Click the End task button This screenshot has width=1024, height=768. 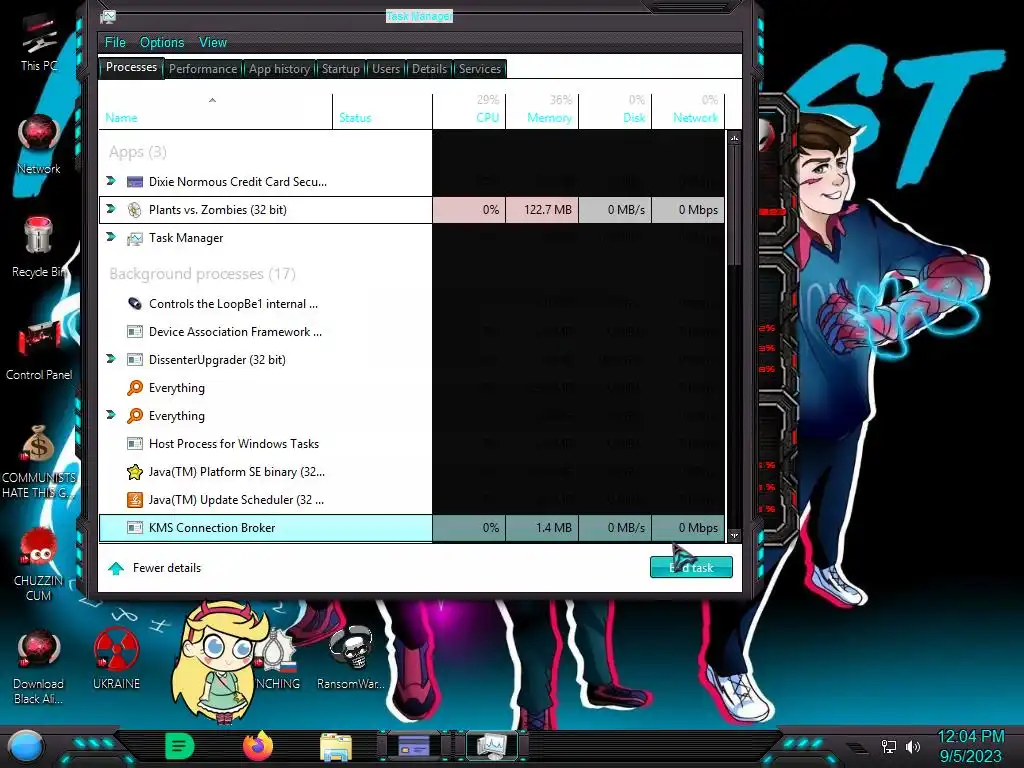(691, 568)
